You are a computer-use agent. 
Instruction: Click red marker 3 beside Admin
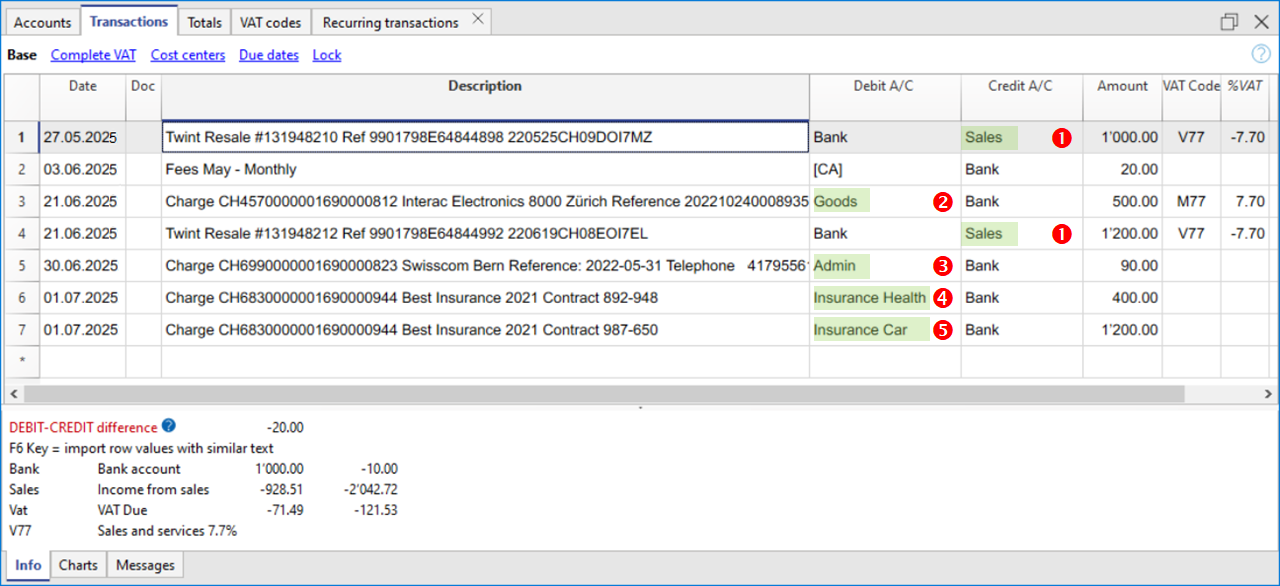click(942, 266)
